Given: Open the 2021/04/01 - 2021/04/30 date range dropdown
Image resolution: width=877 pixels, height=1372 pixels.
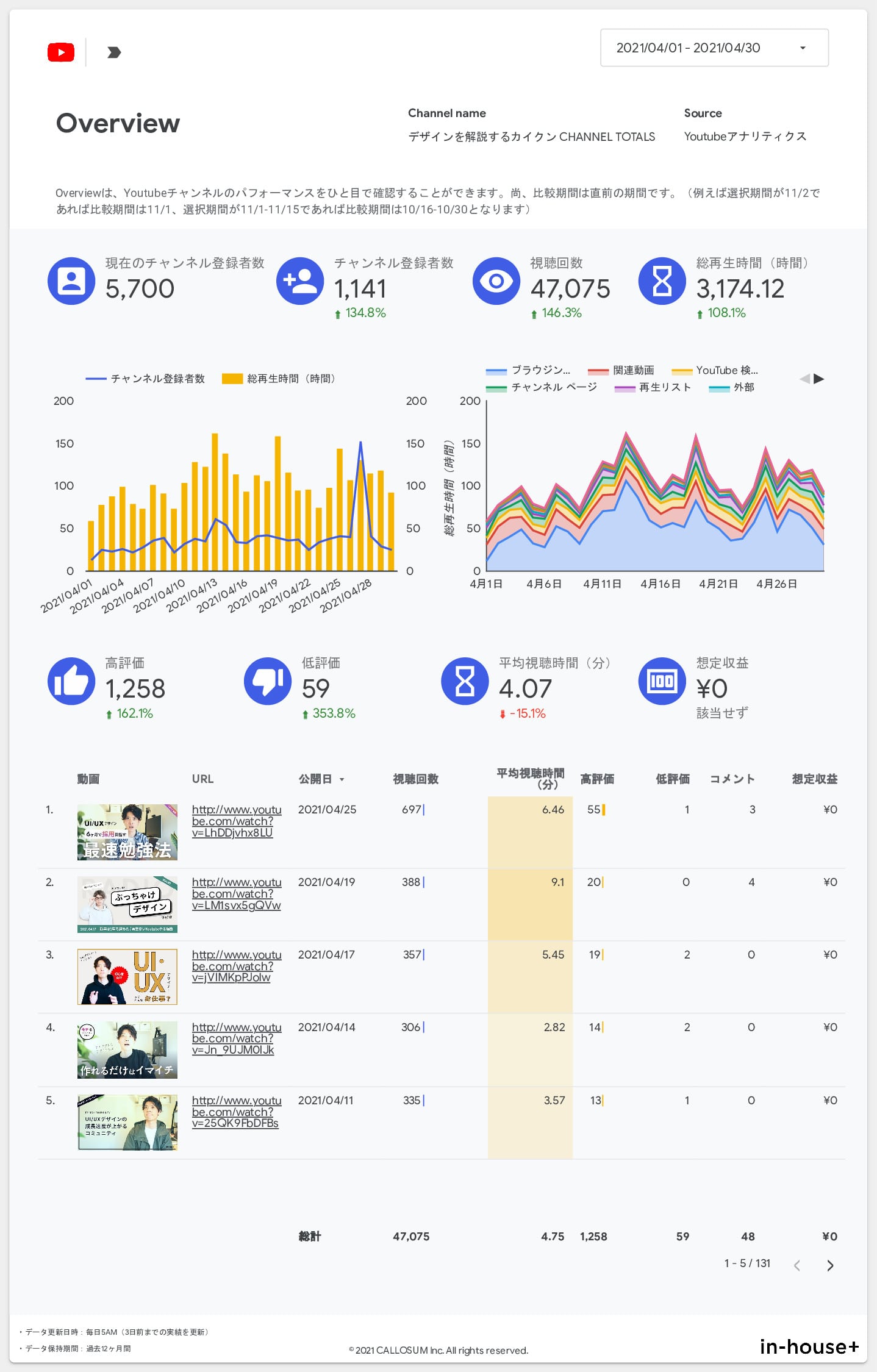Looking at the screenshot, I should click(714, 48).
